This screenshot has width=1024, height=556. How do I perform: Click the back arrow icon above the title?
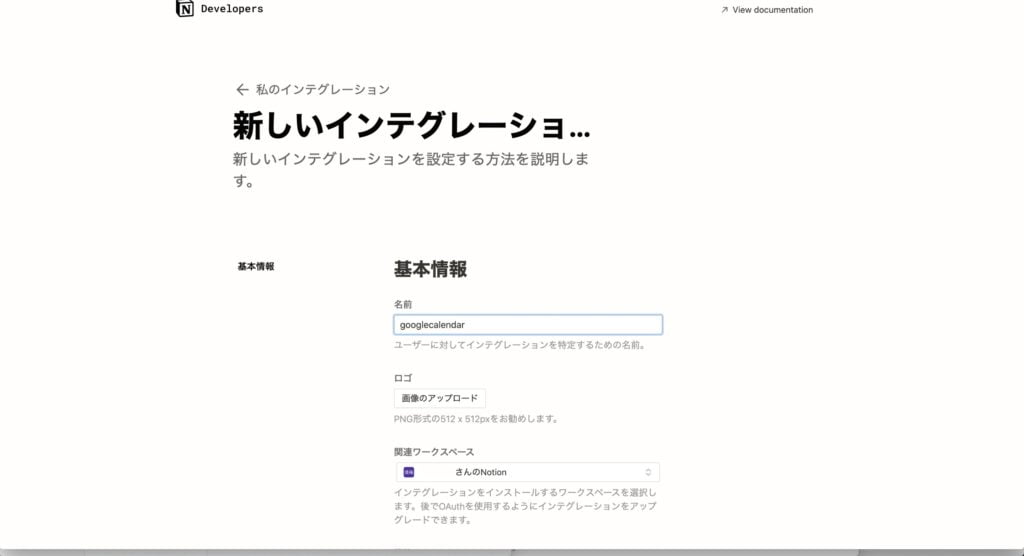(241, 89)
